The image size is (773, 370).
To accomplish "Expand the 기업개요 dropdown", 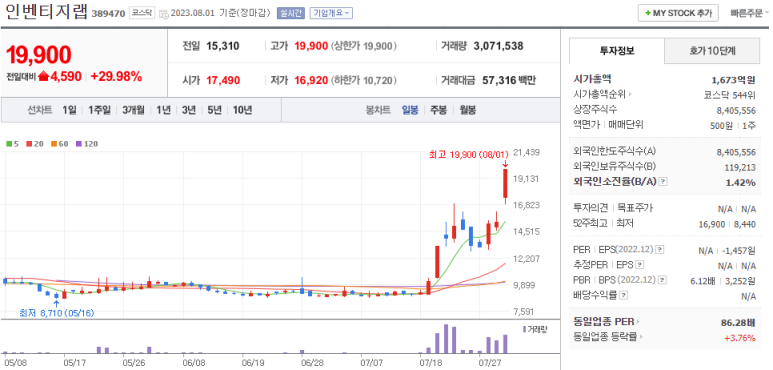I will (331, 13).
